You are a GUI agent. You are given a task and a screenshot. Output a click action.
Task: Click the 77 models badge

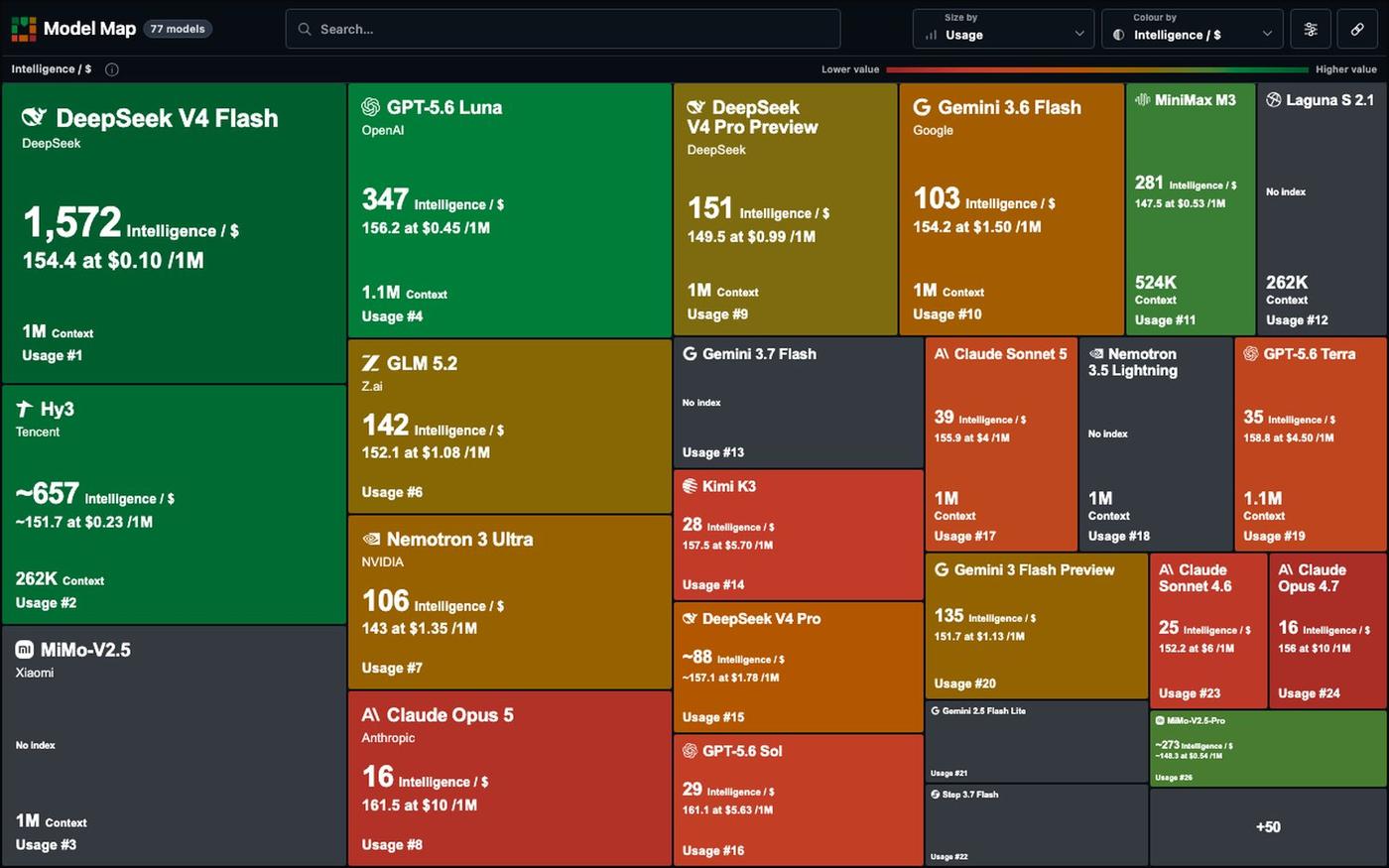178,29
